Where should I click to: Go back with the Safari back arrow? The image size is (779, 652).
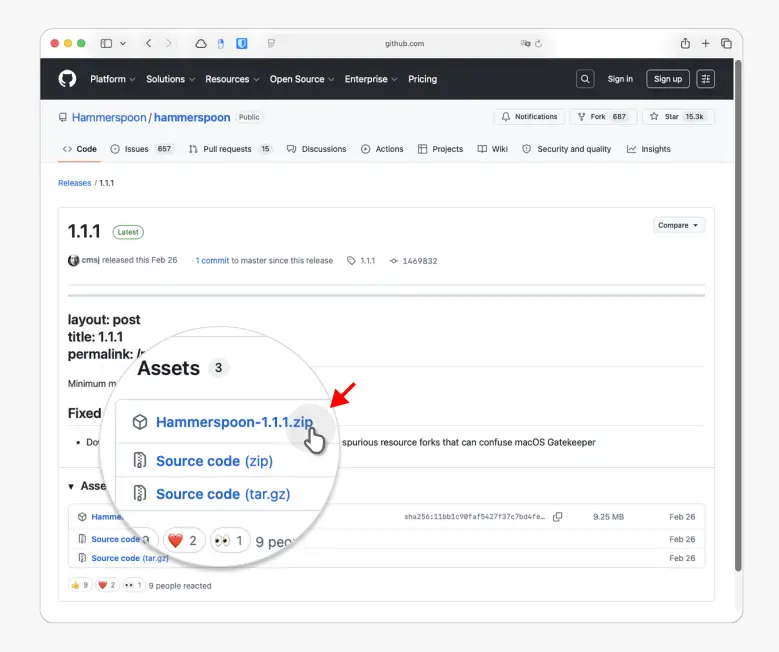tap(149, 43)
